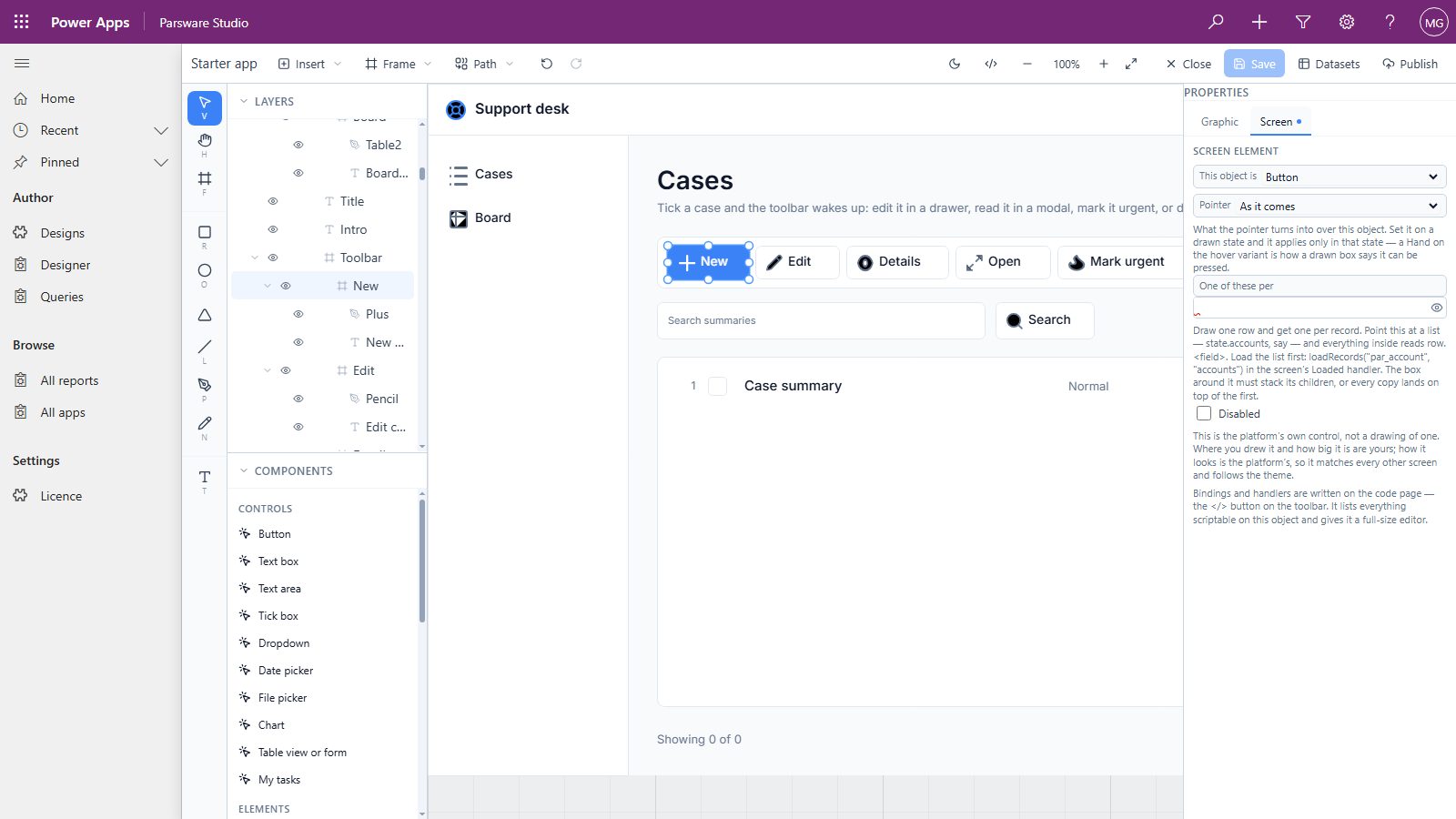Toggle visibility of the Title layer

click(x=273, y=201)
